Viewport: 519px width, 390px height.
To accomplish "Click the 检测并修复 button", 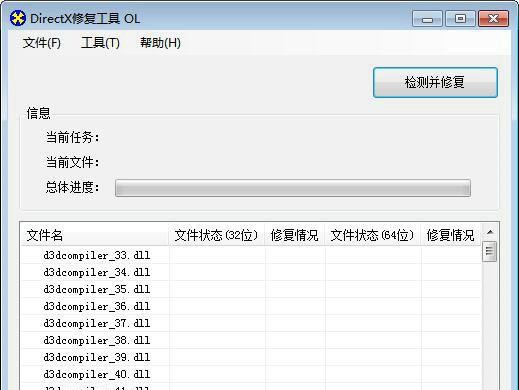I will tap(435, 82).
